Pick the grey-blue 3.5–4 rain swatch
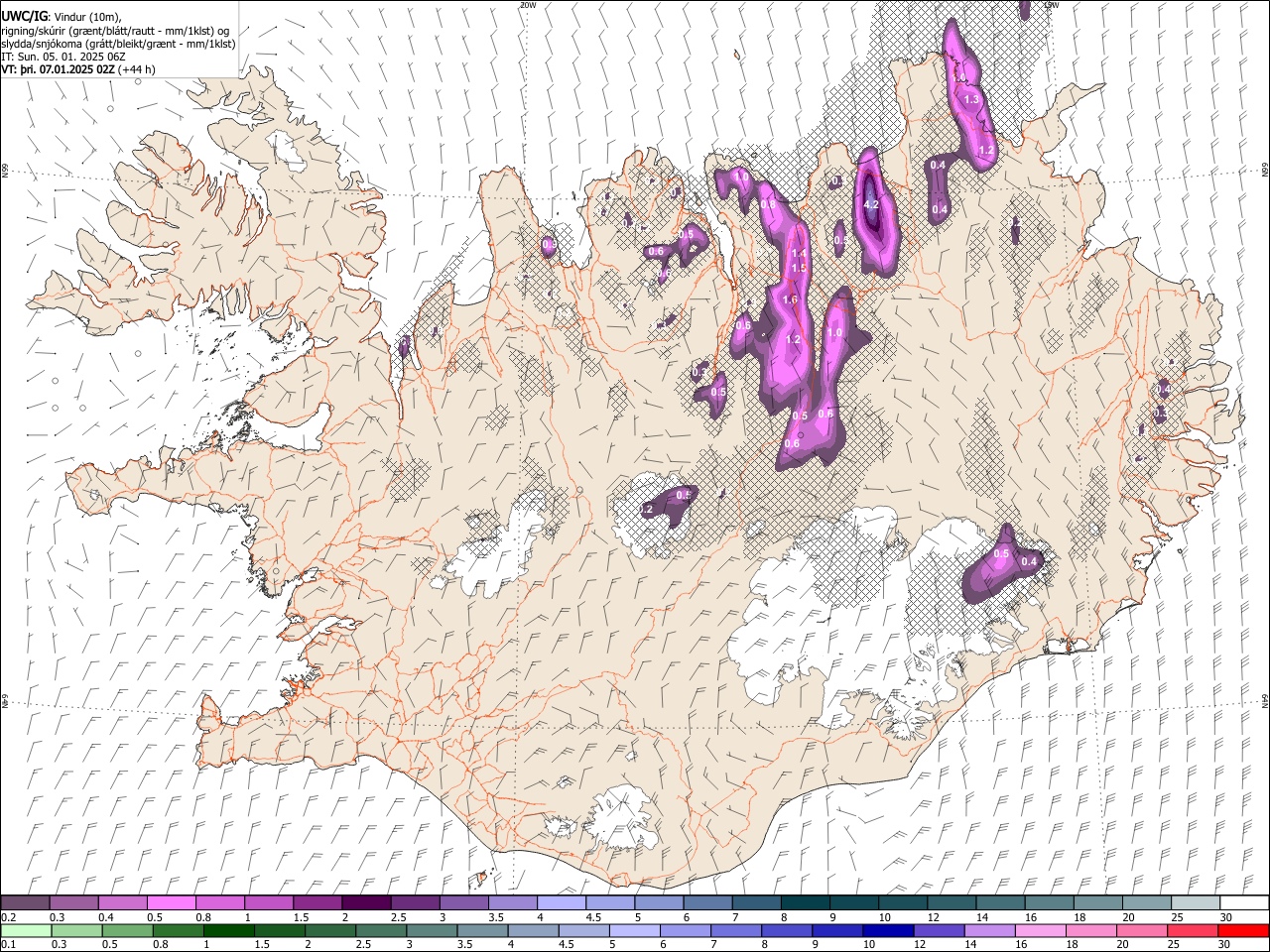The image size is (1270, 952). click(x=482, y=930)
